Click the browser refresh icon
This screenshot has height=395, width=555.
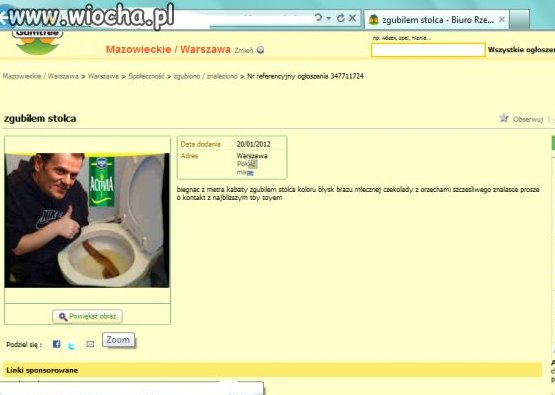click(341, 18)
